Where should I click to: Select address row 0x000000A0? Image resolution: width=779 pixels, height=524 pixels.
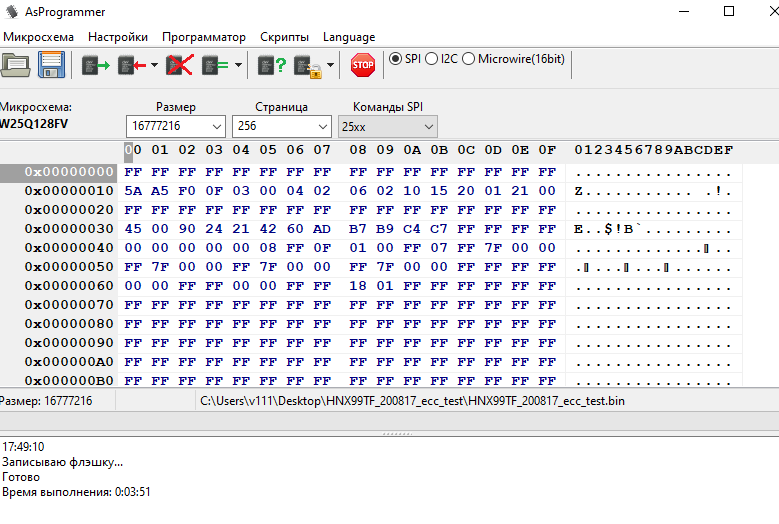click(69, 362)
